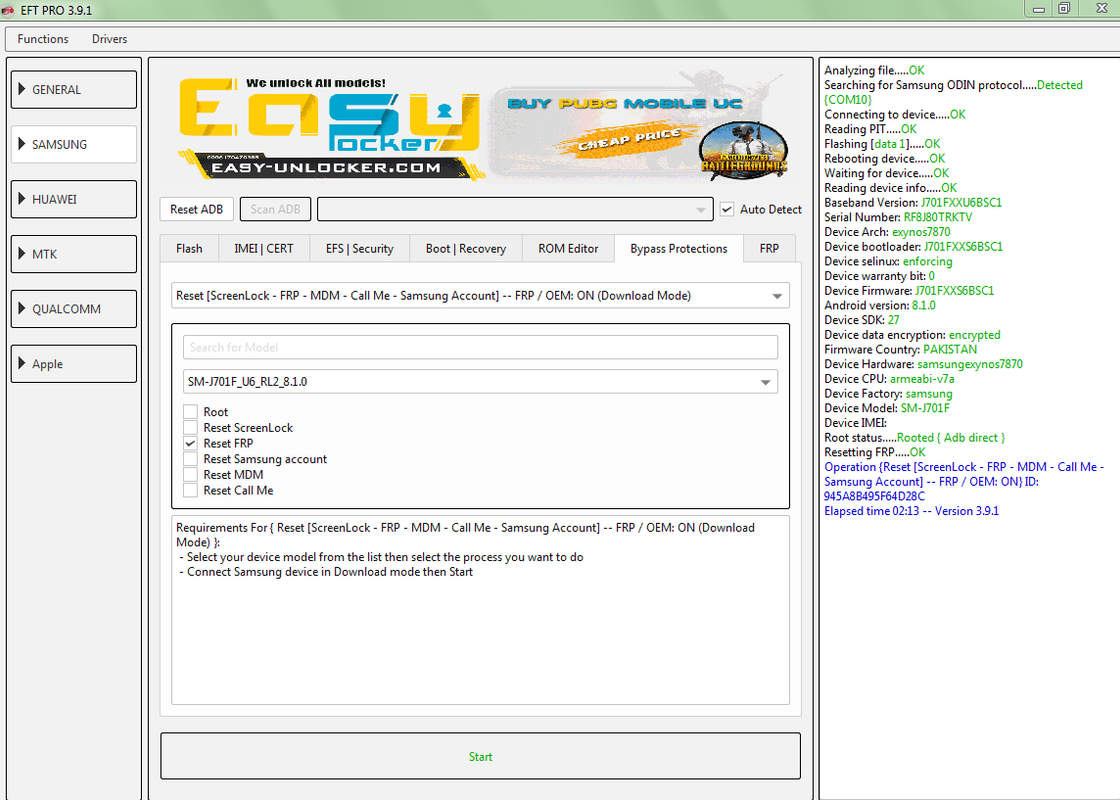Uncheck the Reset FRP checkbox
The image size is (1120, 800).
(191, 444)
